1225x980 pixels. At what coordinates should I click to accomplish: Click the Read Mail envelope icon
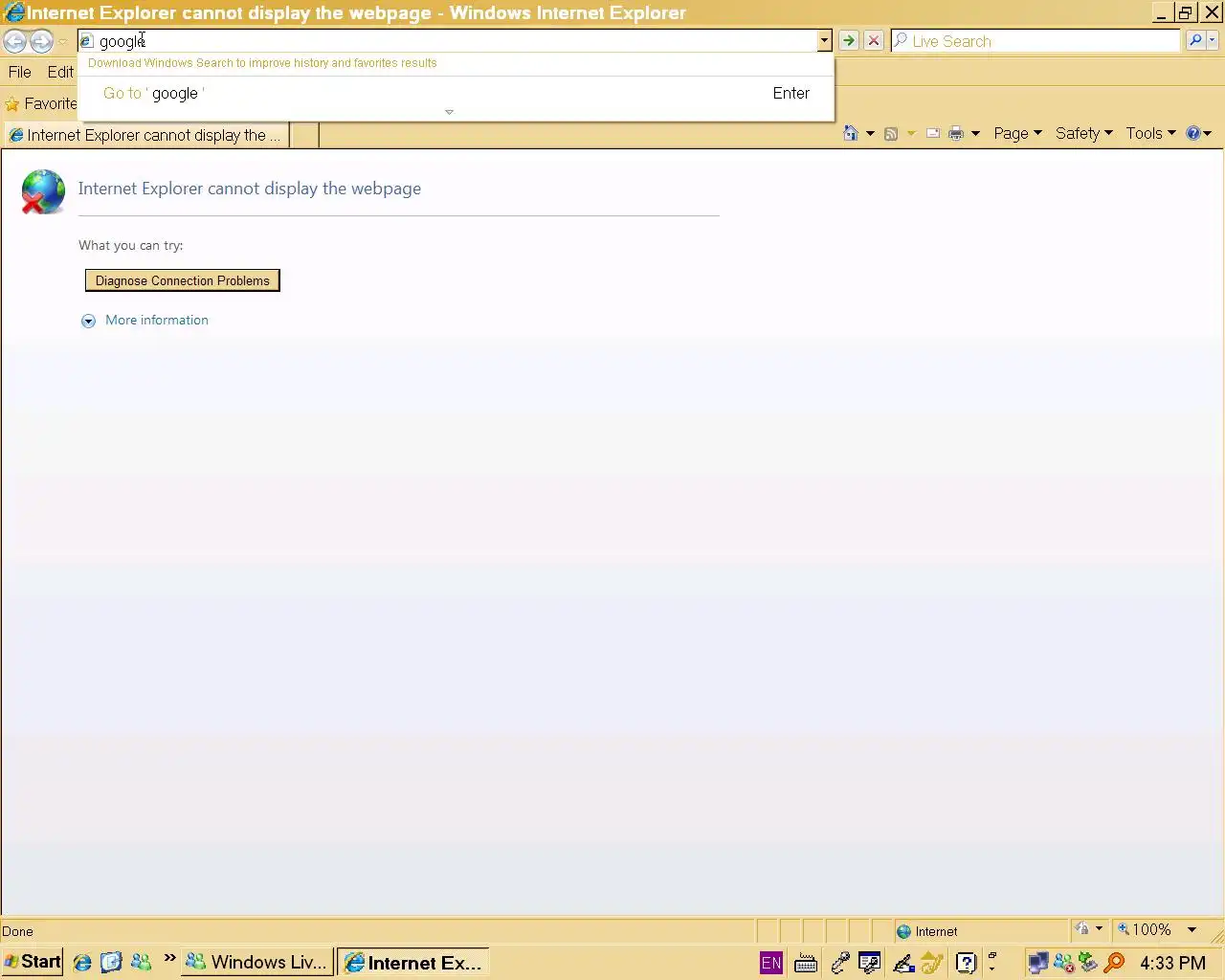(x=933, y=133)
